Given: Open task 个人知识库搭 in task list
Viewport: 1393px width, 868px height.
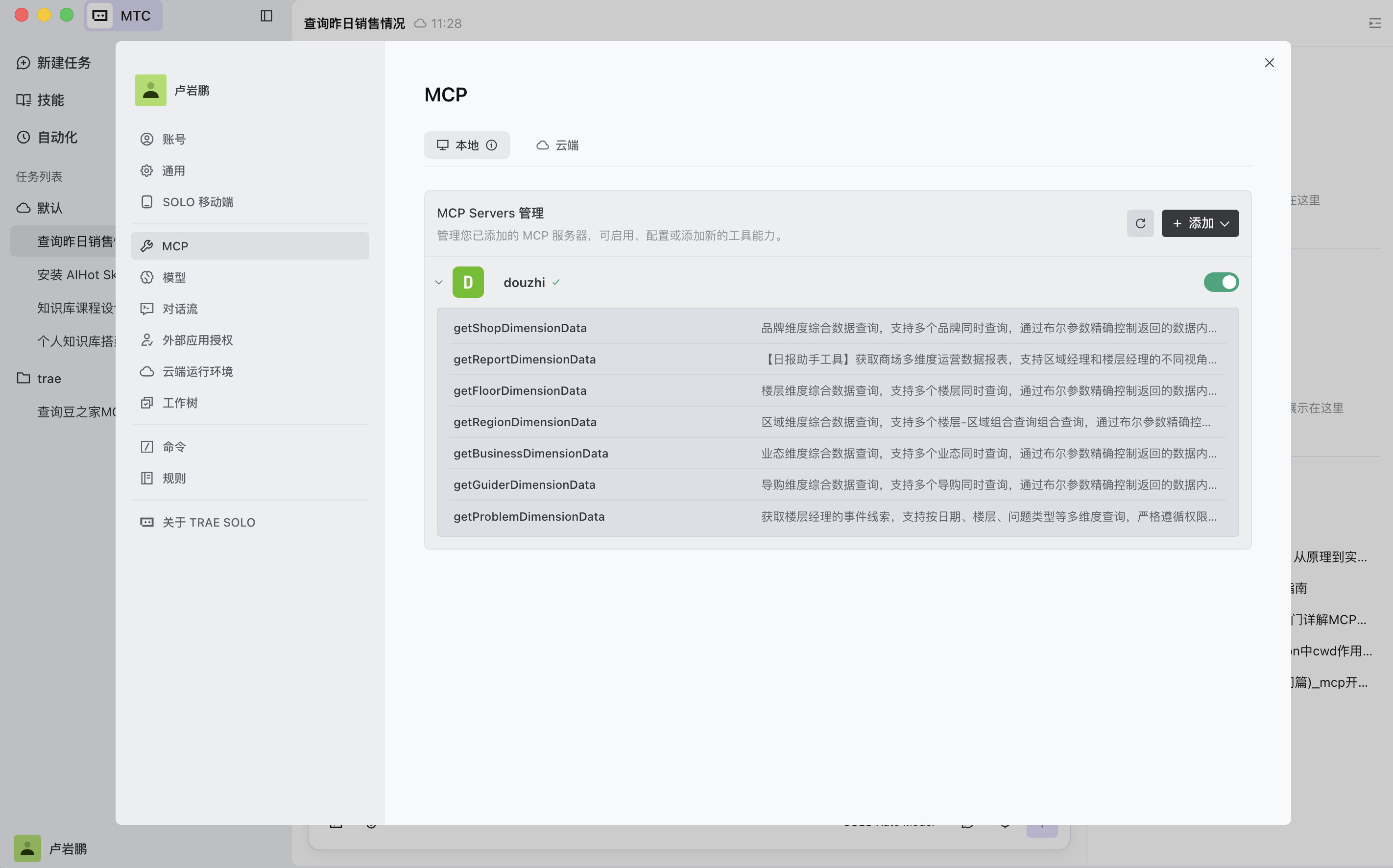Looking at the screenshot, I should (x=63, y=341).
